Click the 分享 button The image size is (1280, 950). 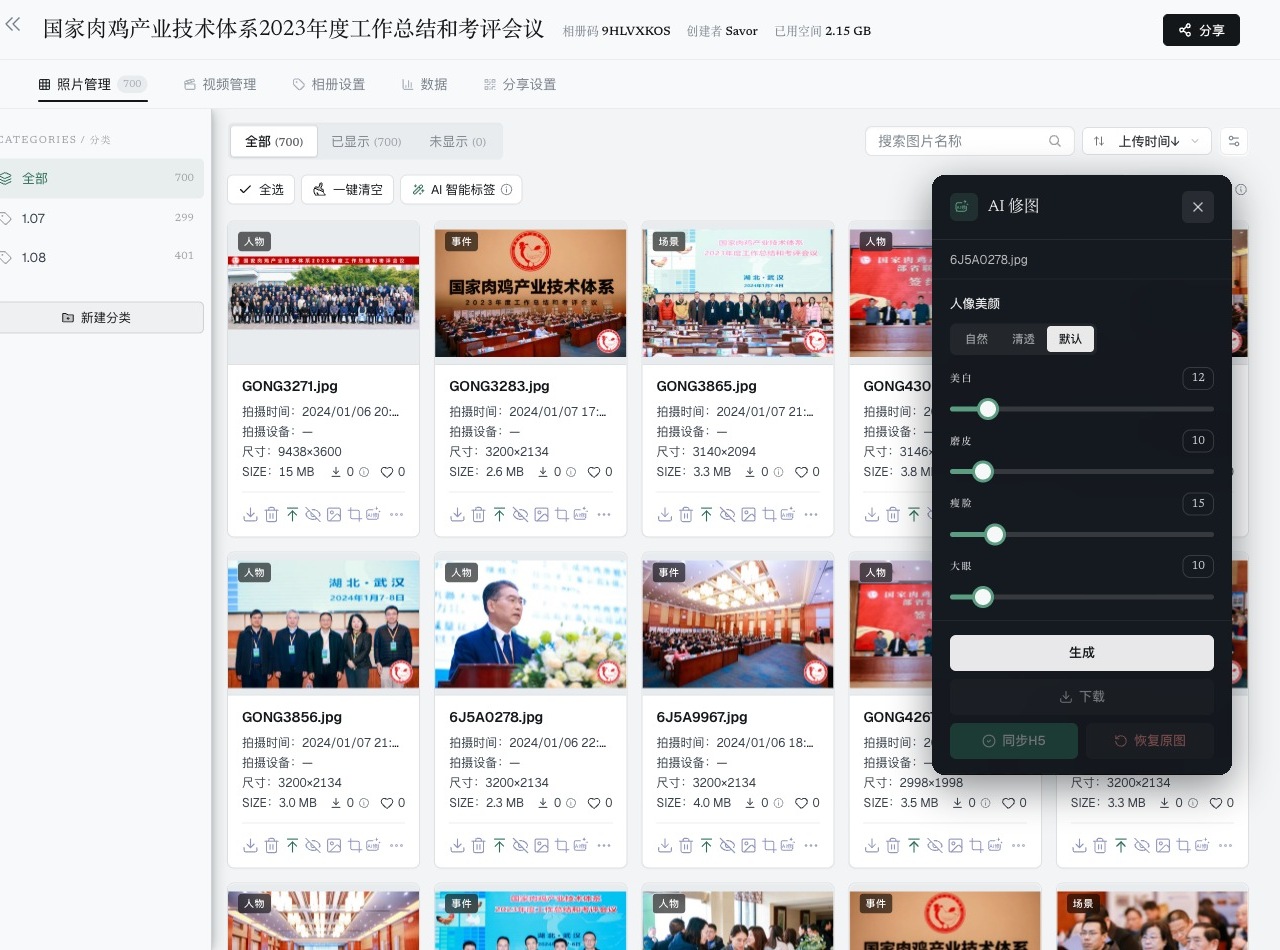click(1201, 30)
